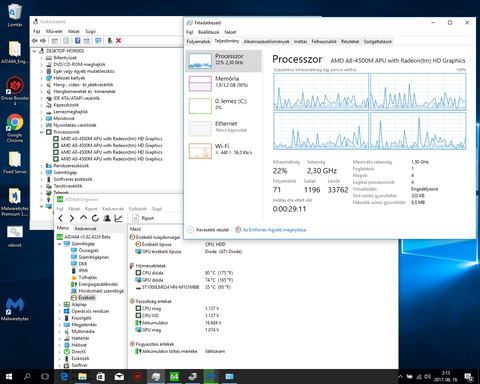Image resolution: width=480 pixels, height=384 pixels.
Task: Click AIDA64 toolbar Up arrow
Action: 83,218
